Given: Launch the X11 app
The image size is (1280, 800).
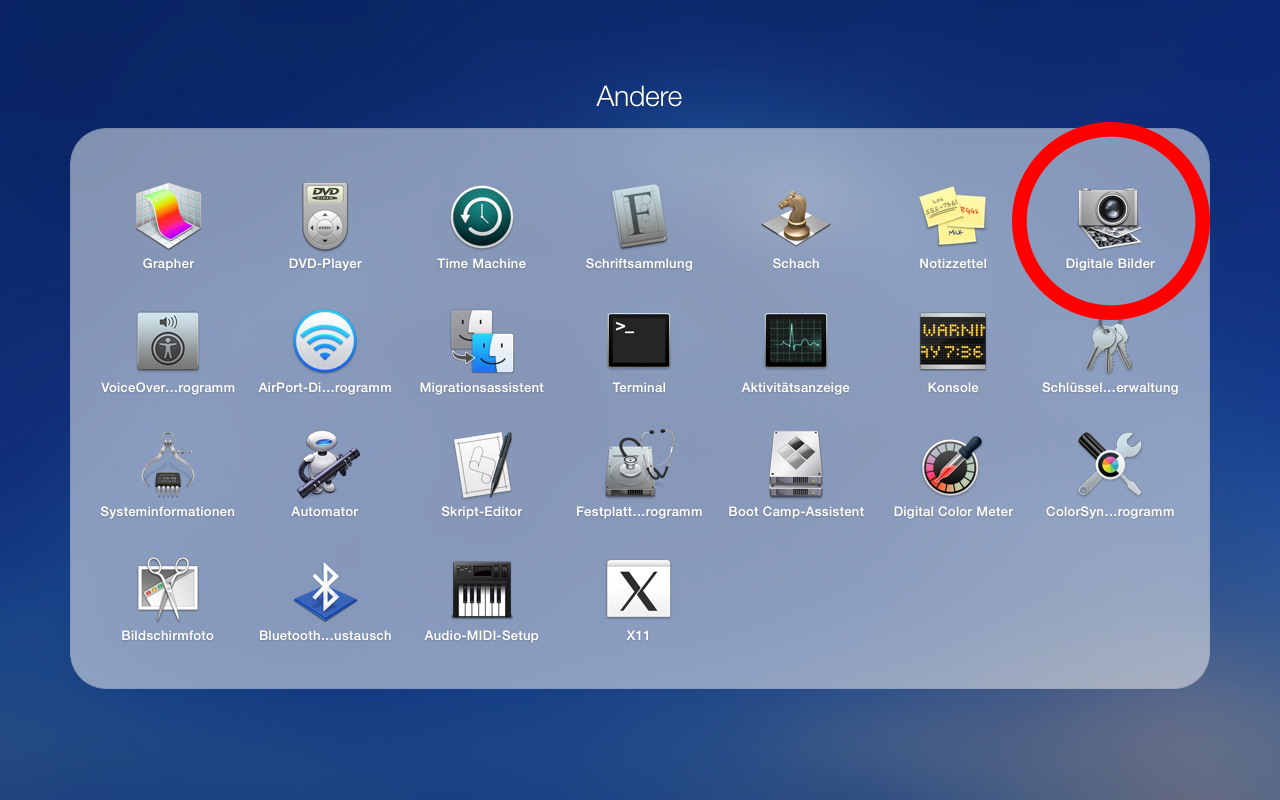Looking at the screenshot, I should pyautogui.click(x=638, y=589).
